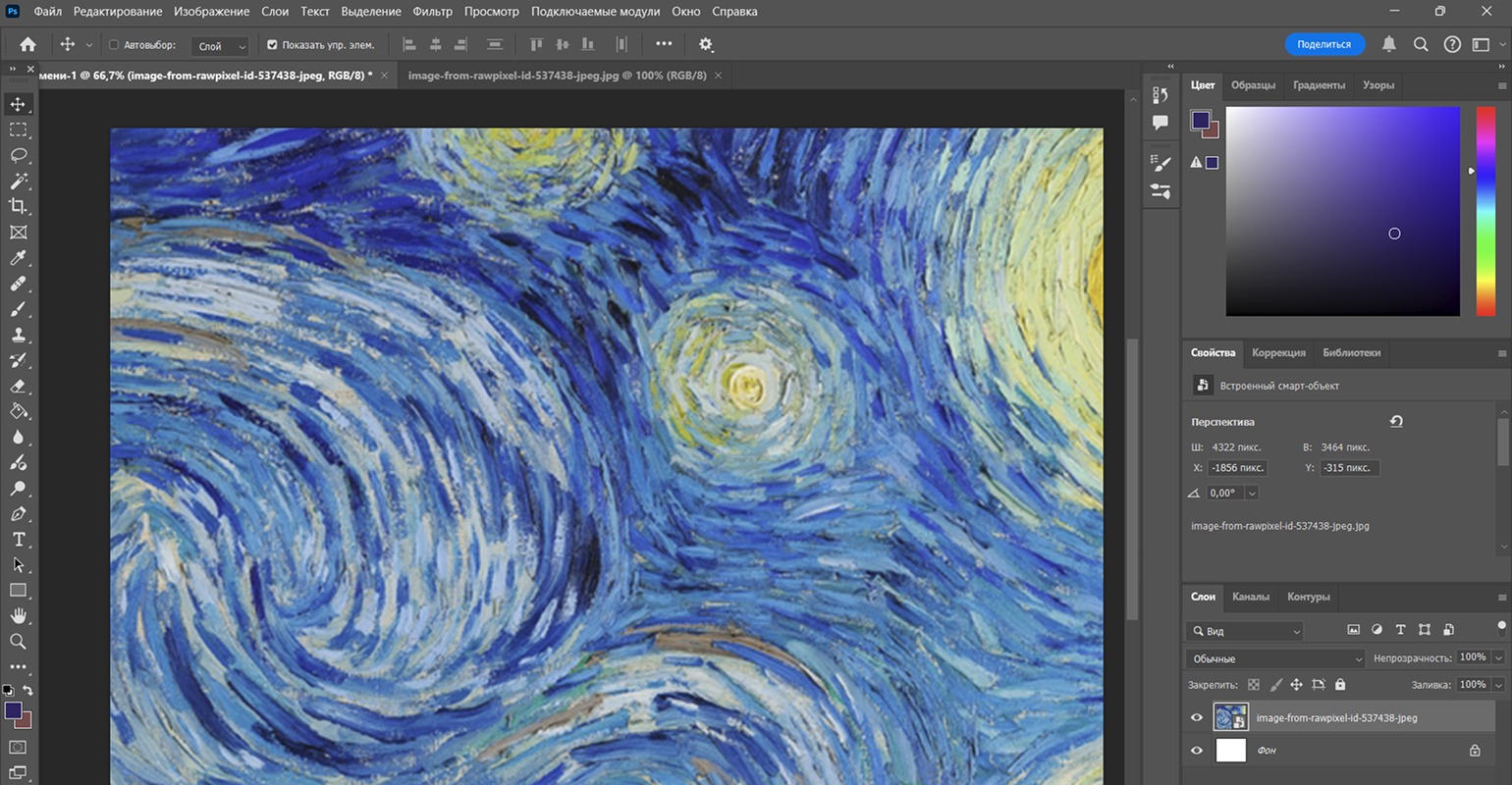Image resolution: width=1512 pixels, height=785 pixels.
Task: Open options bar gear settings
Action: coord(706,44)
